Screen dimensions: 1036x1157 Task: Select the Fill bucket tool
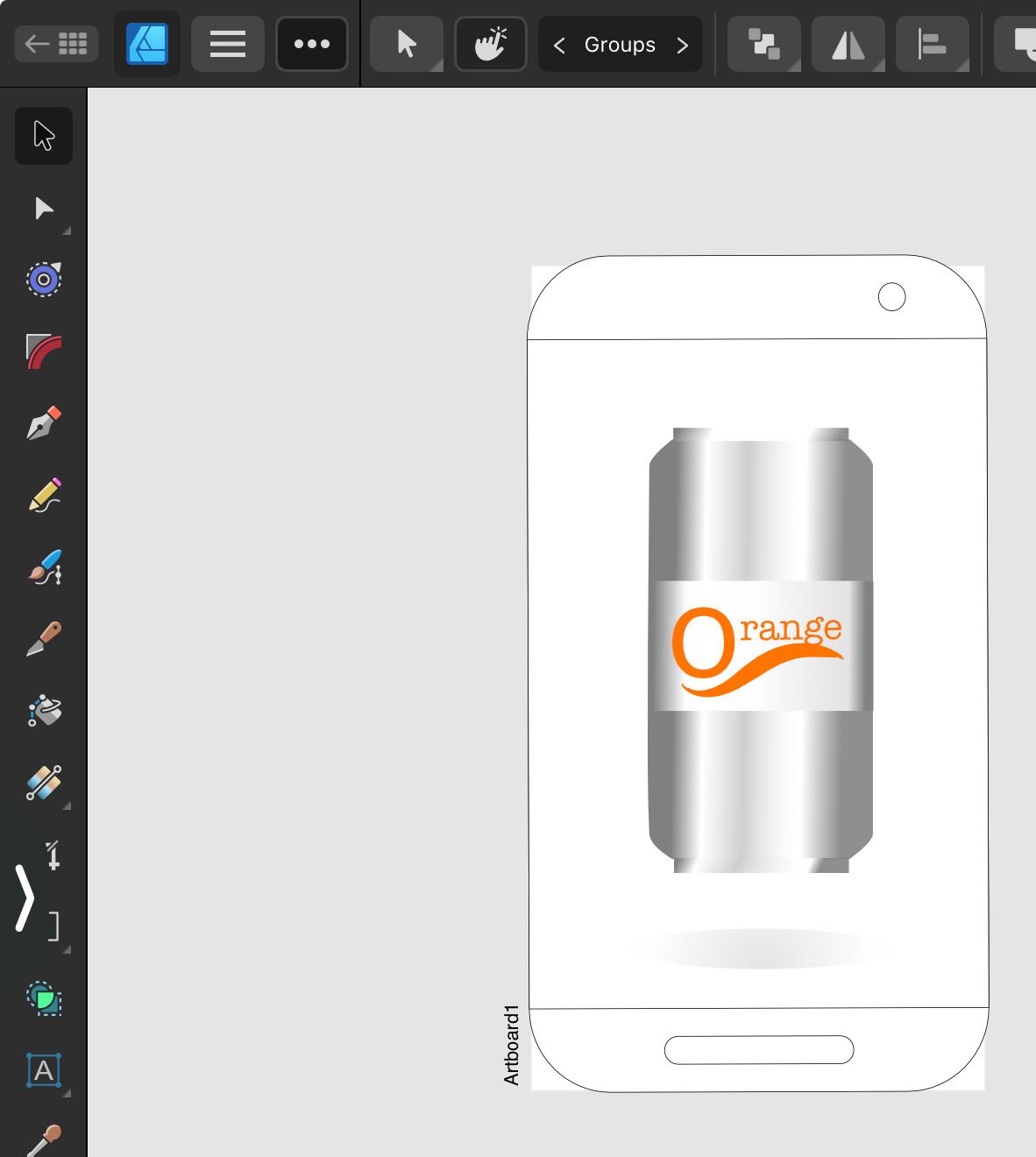click(x=44, y=711)
